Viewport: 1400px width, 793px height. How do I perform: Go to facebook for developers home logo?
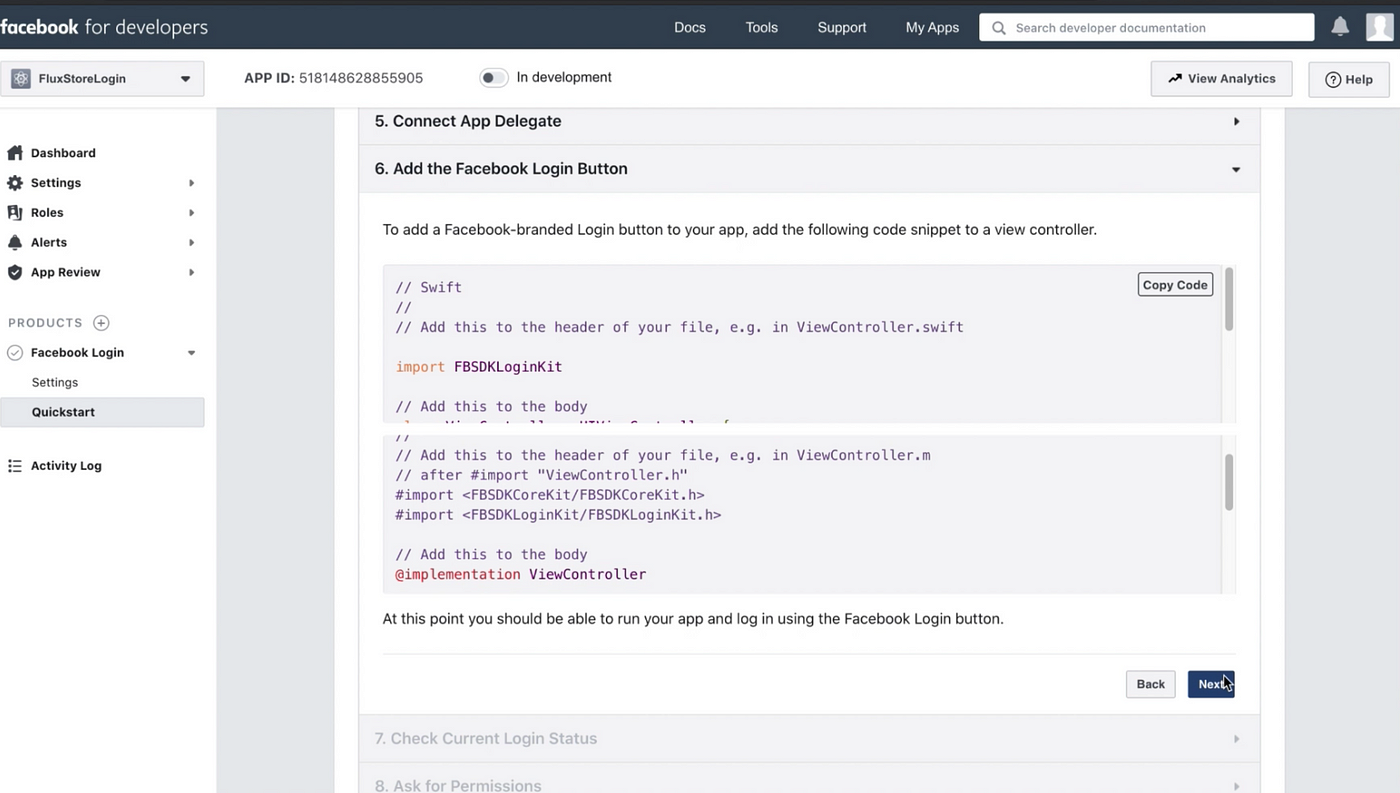tap(104, 27)
